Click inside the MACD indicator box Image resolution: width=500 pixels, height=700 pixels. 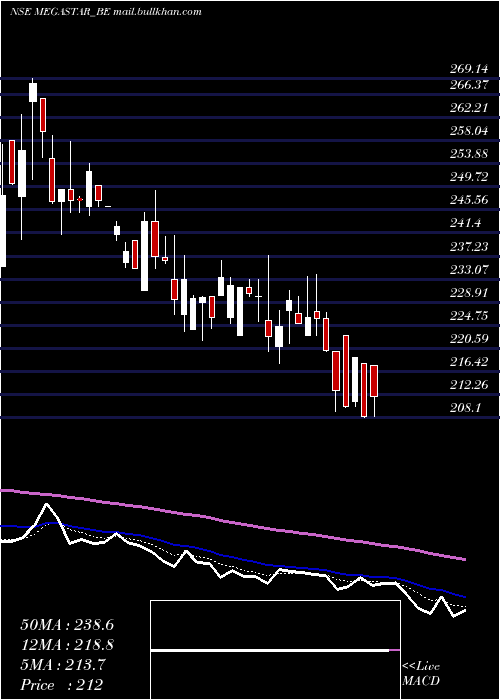[x=275, y=650]
